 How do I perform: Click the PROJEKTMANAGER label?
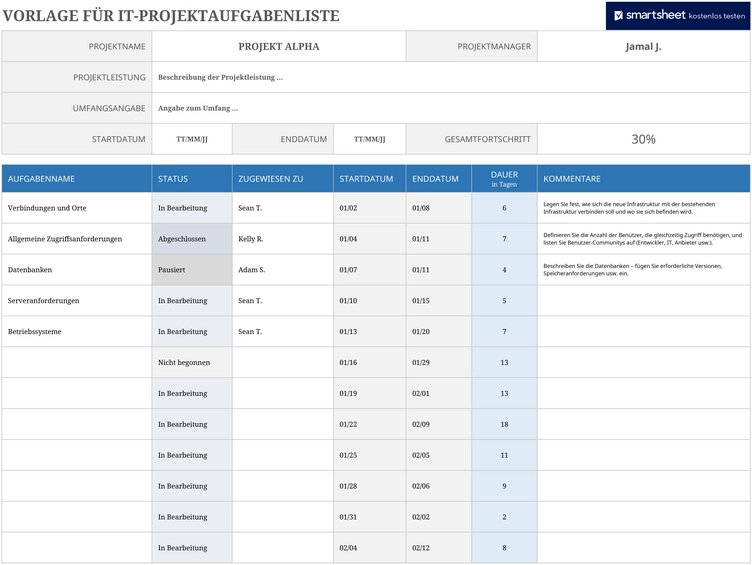pos(494,47)
